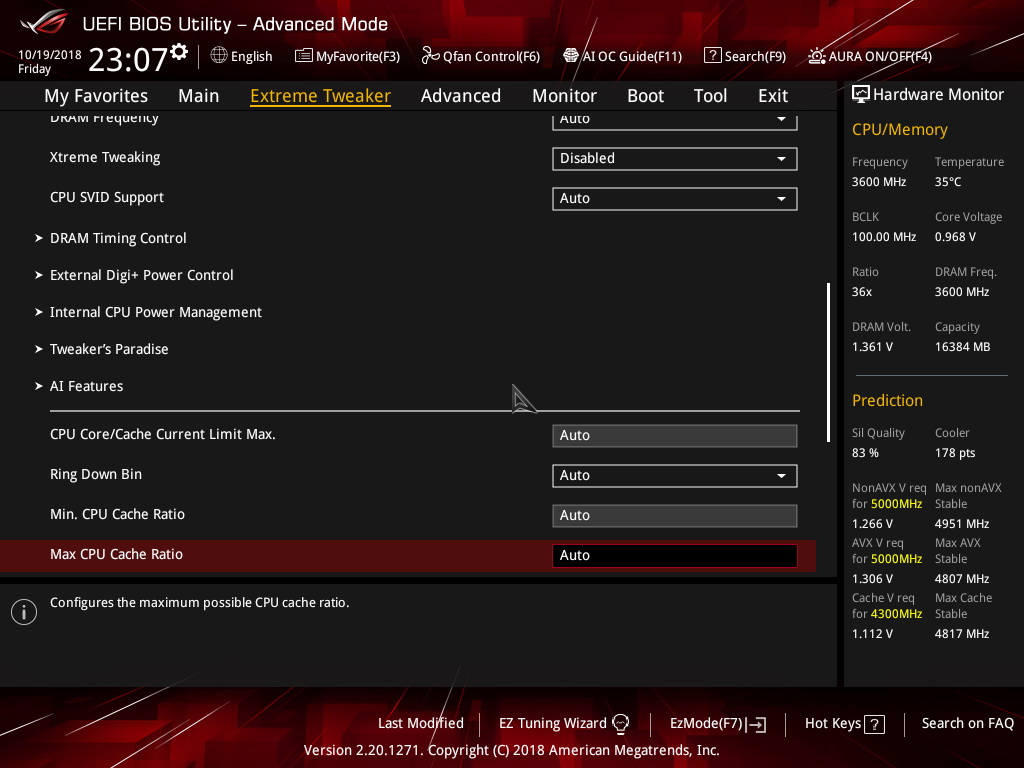Click the info icon beside the description
Viewport: 1024px width, 768px height.
coord(24,612)
